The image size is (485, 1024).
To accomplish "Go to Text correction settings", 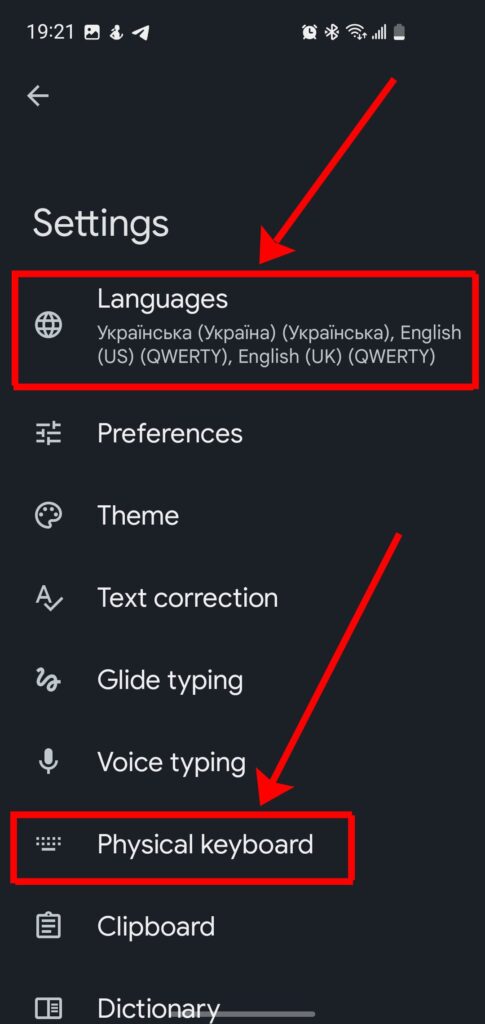I will tap(243, 598).
